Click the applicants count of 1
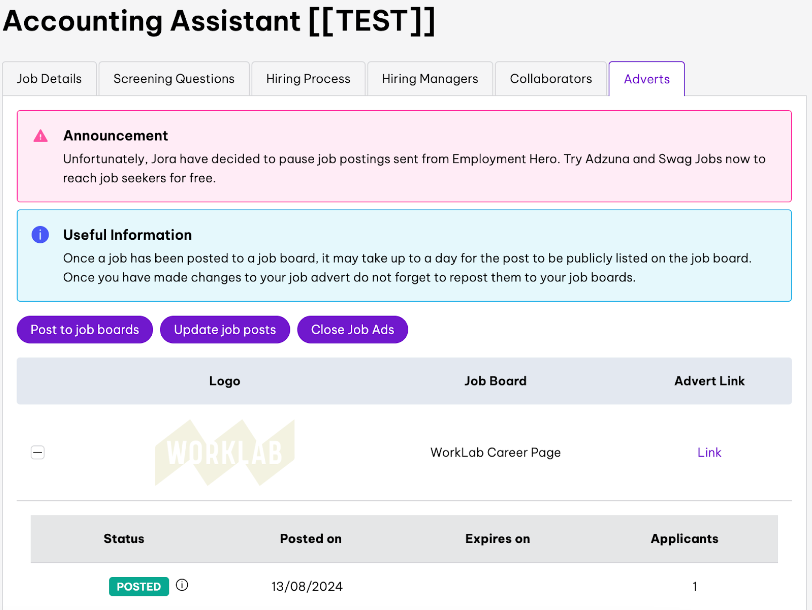This screenshot has height=610, width=812. 695,587
